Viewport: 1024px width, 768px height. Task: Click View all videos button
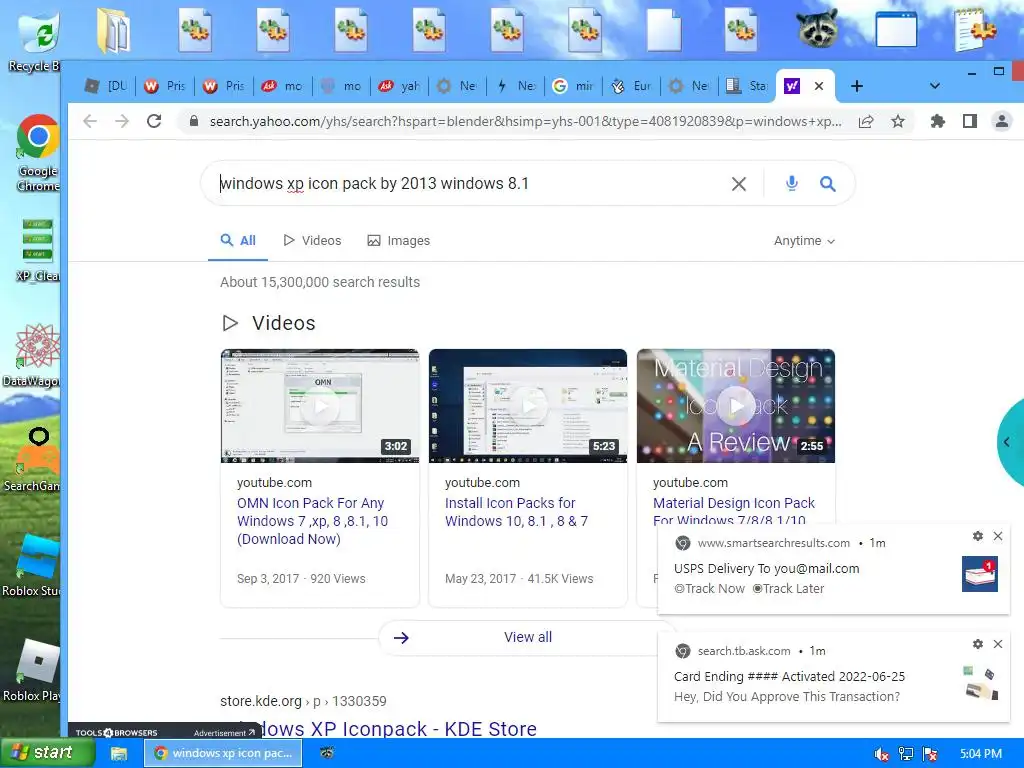[x=528, y=637]
